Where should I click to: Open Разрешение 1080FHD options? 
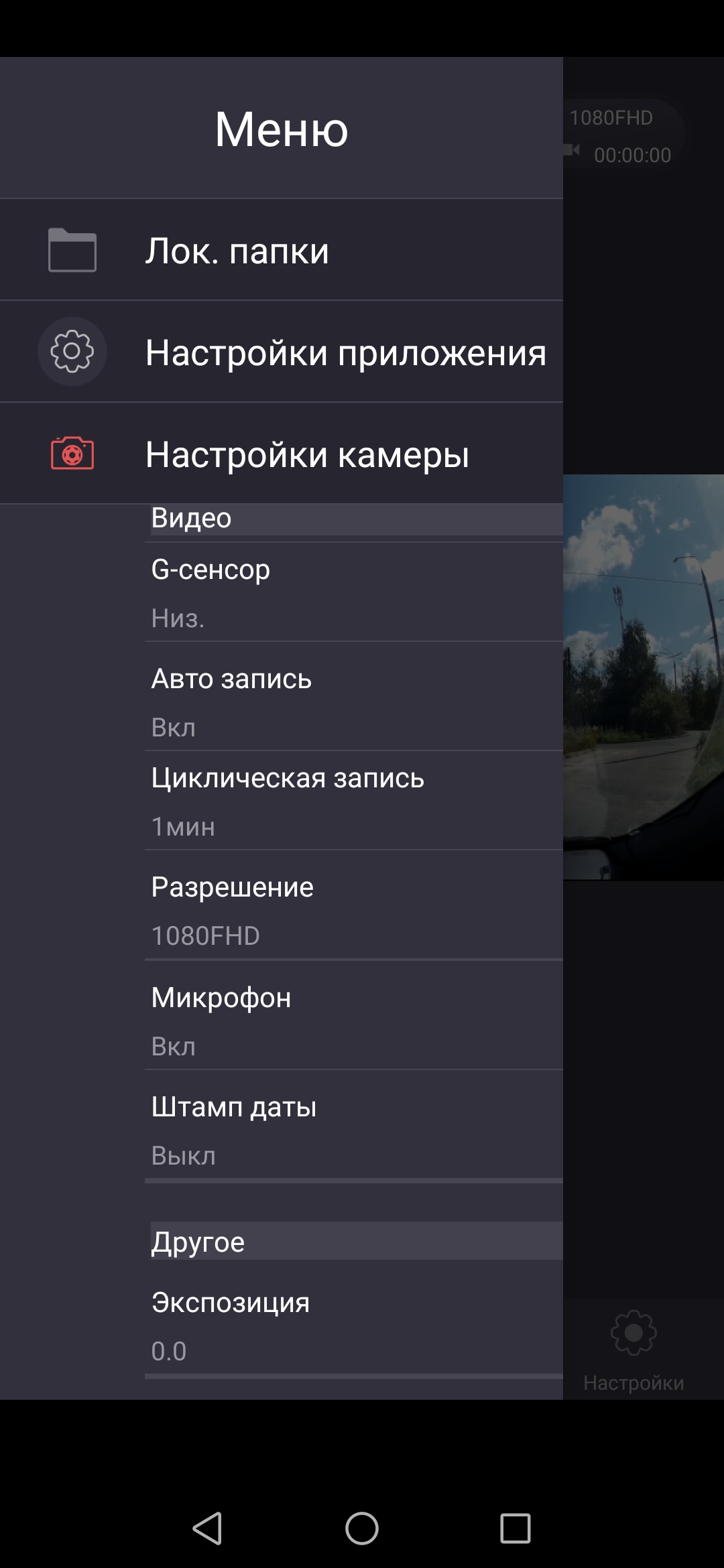tap(354, 905)
